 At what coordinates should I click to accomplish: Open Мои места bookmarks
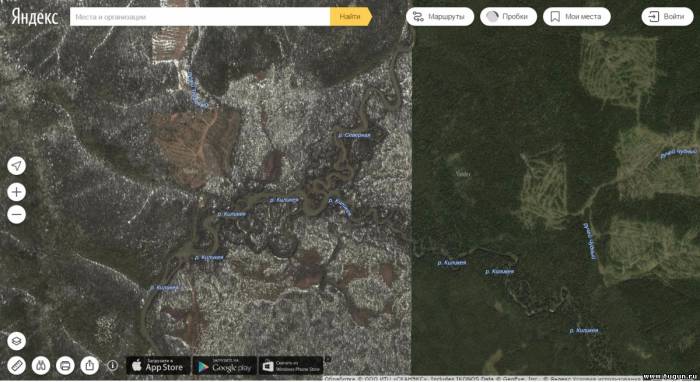pos(576,17)
